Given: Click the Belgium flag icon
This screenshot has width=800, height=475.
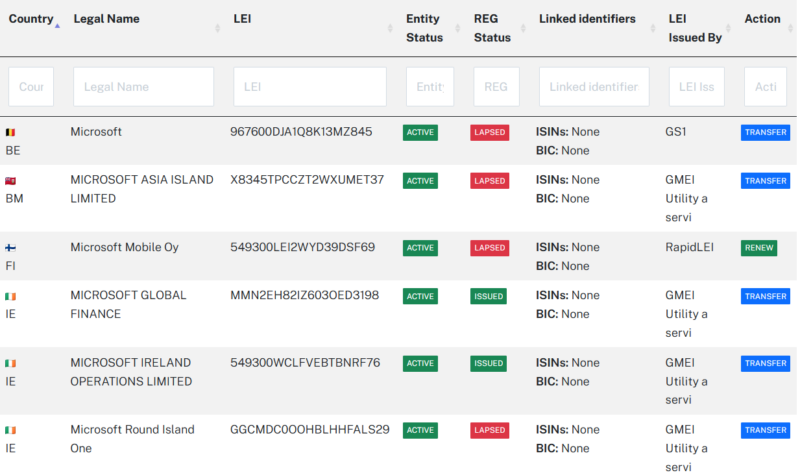Looking at the screenshot, I should point(10,133).
